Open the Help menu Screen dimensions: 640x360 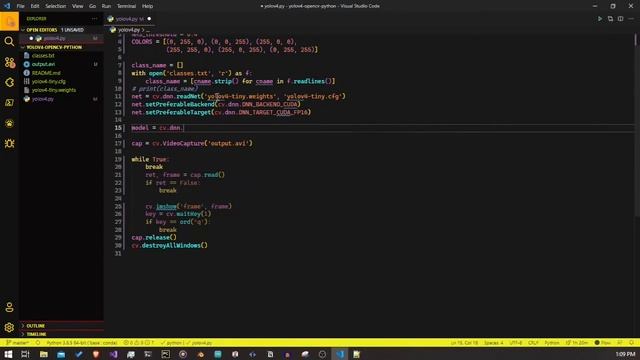point(147,6)
